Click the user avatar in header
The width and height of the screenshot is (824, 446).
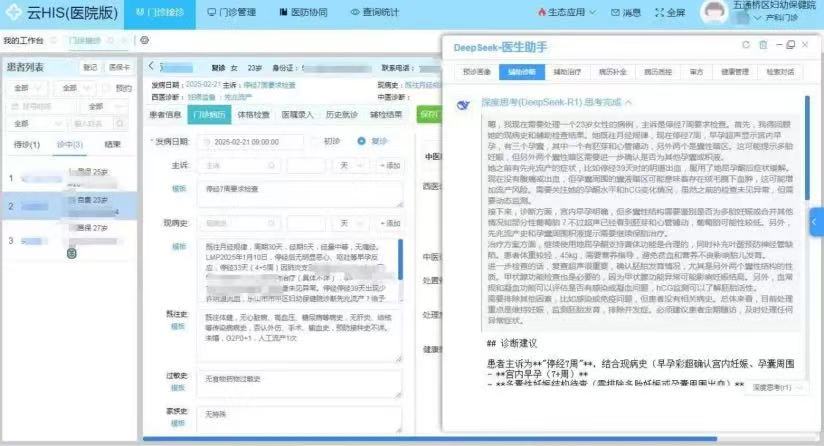714,12
